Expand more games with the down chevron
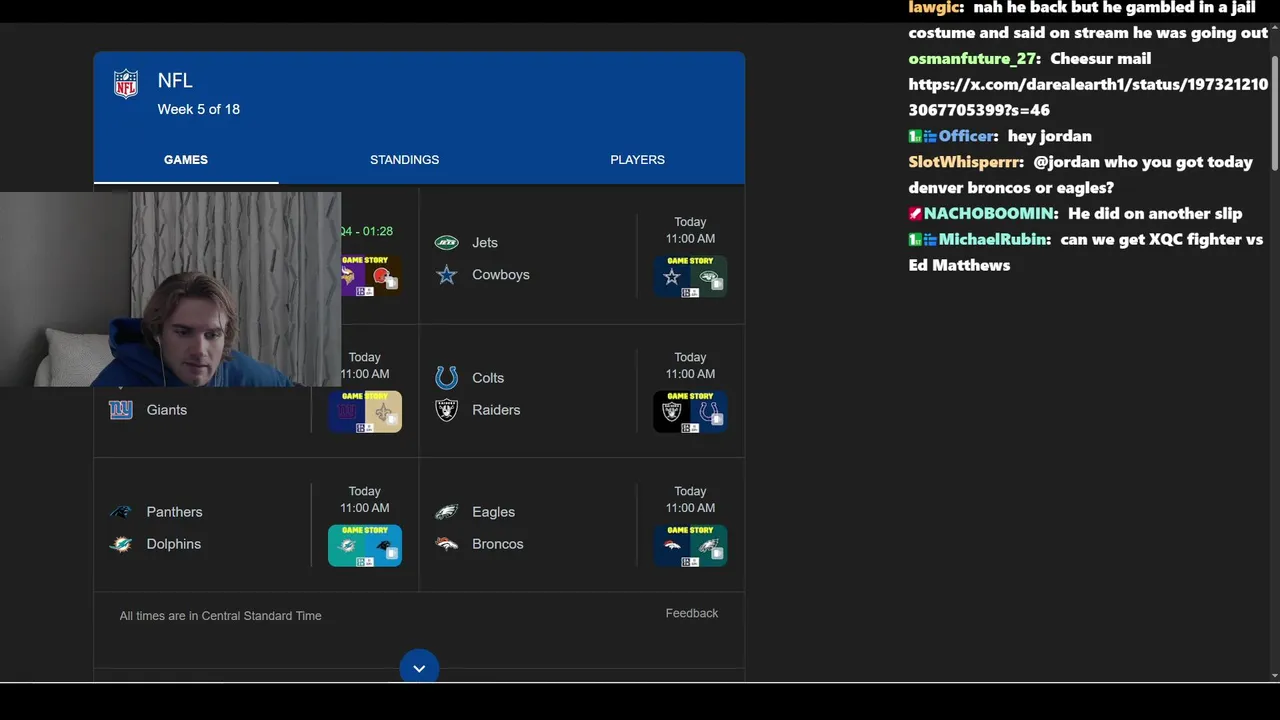Viewport: 1280px width, 720px height. pyautogui.click(x=419, y=667)
